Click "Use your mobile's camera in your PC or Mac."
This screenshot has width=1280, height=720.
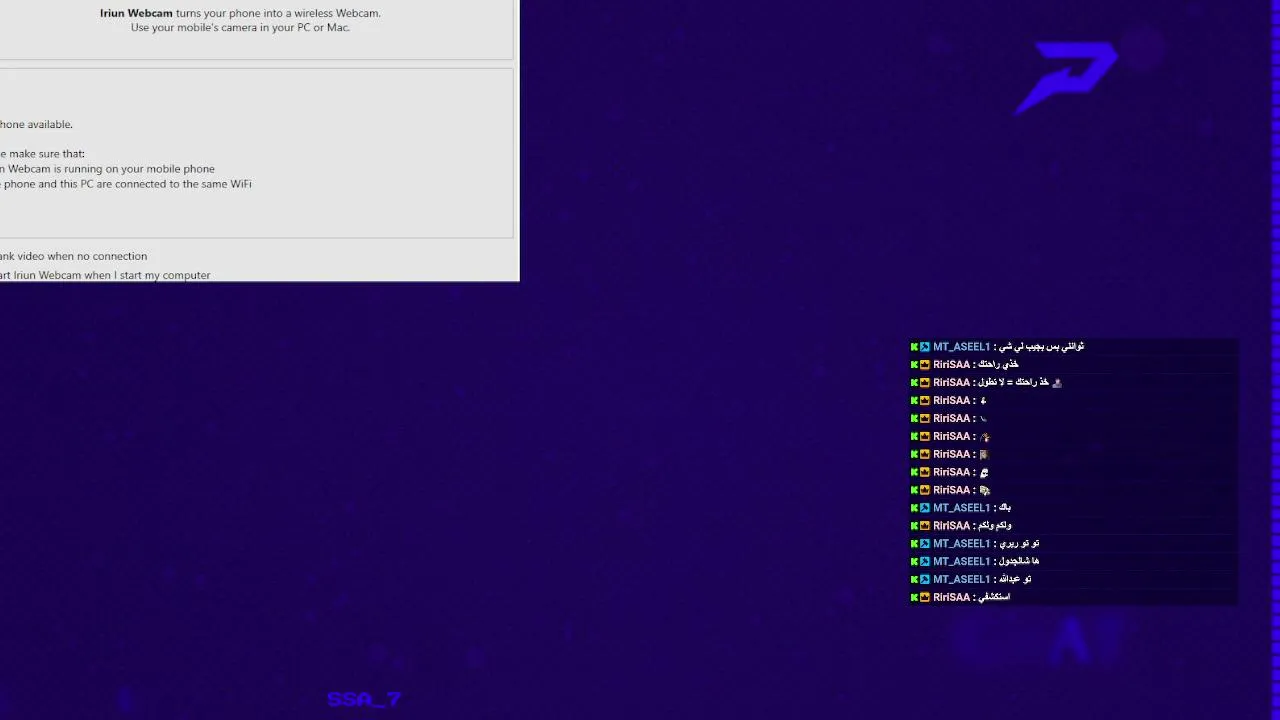(240, 27)
